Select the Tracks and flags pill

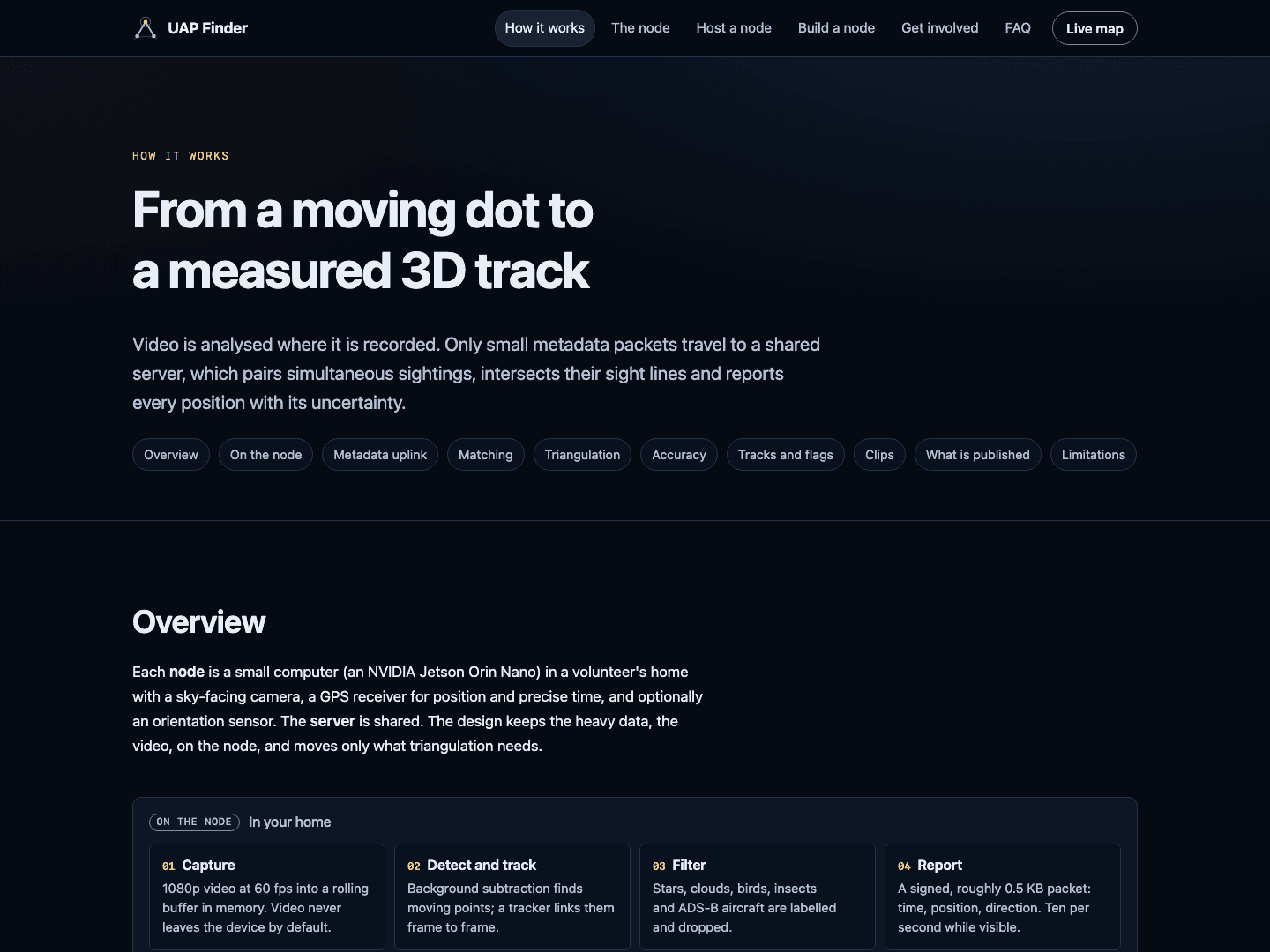(x=786, y=455)
